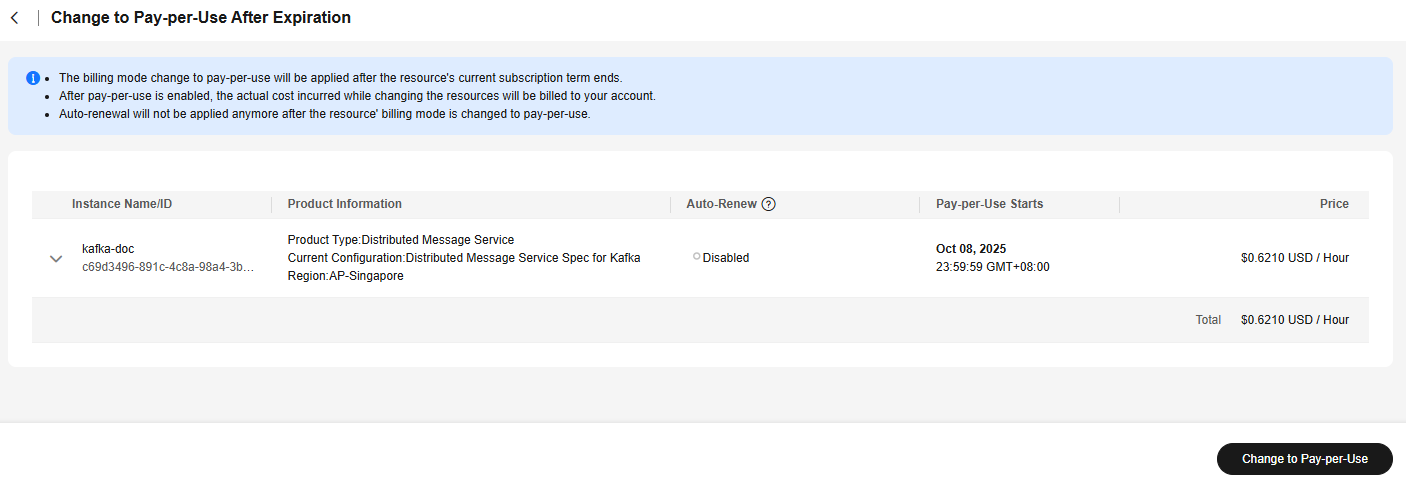This screenshot has height=484, width=1406.
Task: Select the kafka-doc instance name
Action: 108,249
